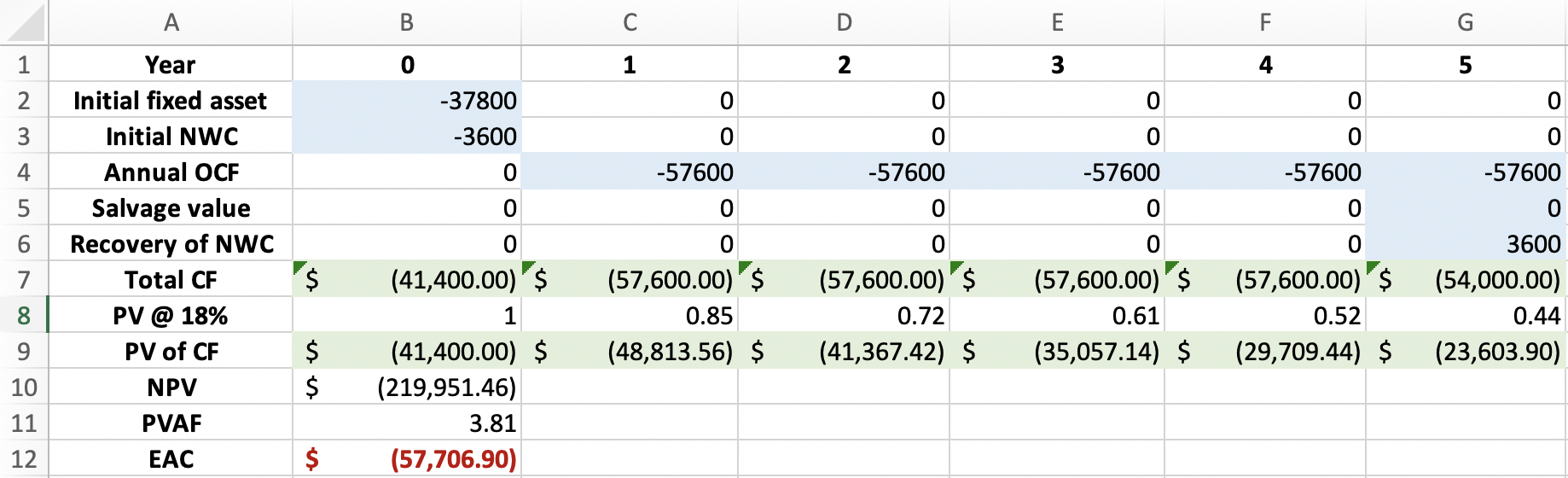Select the discount factor cell 0.44
1568x478 pixels.
point(1466,315)
